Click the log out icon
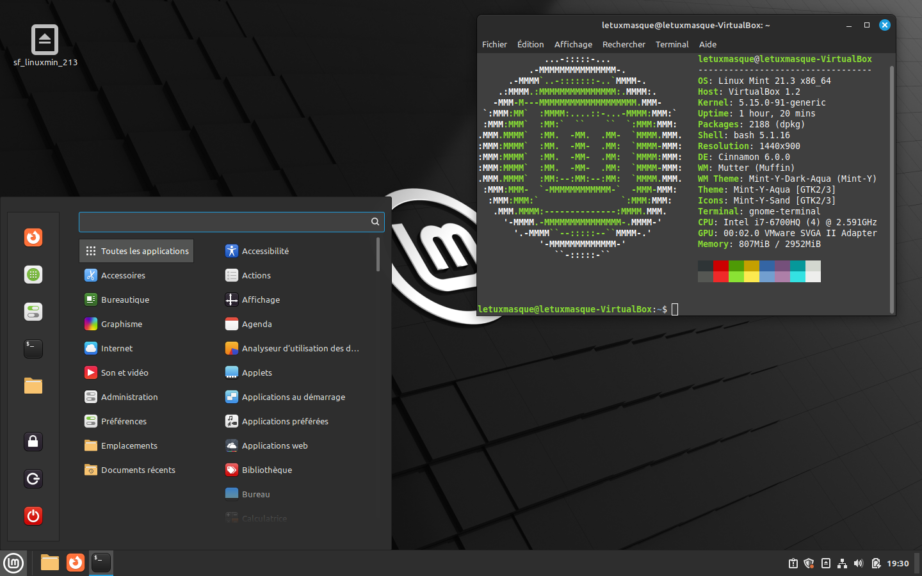Image resolution: width=922 pixels, height=576 pixels. pos(33,479)
